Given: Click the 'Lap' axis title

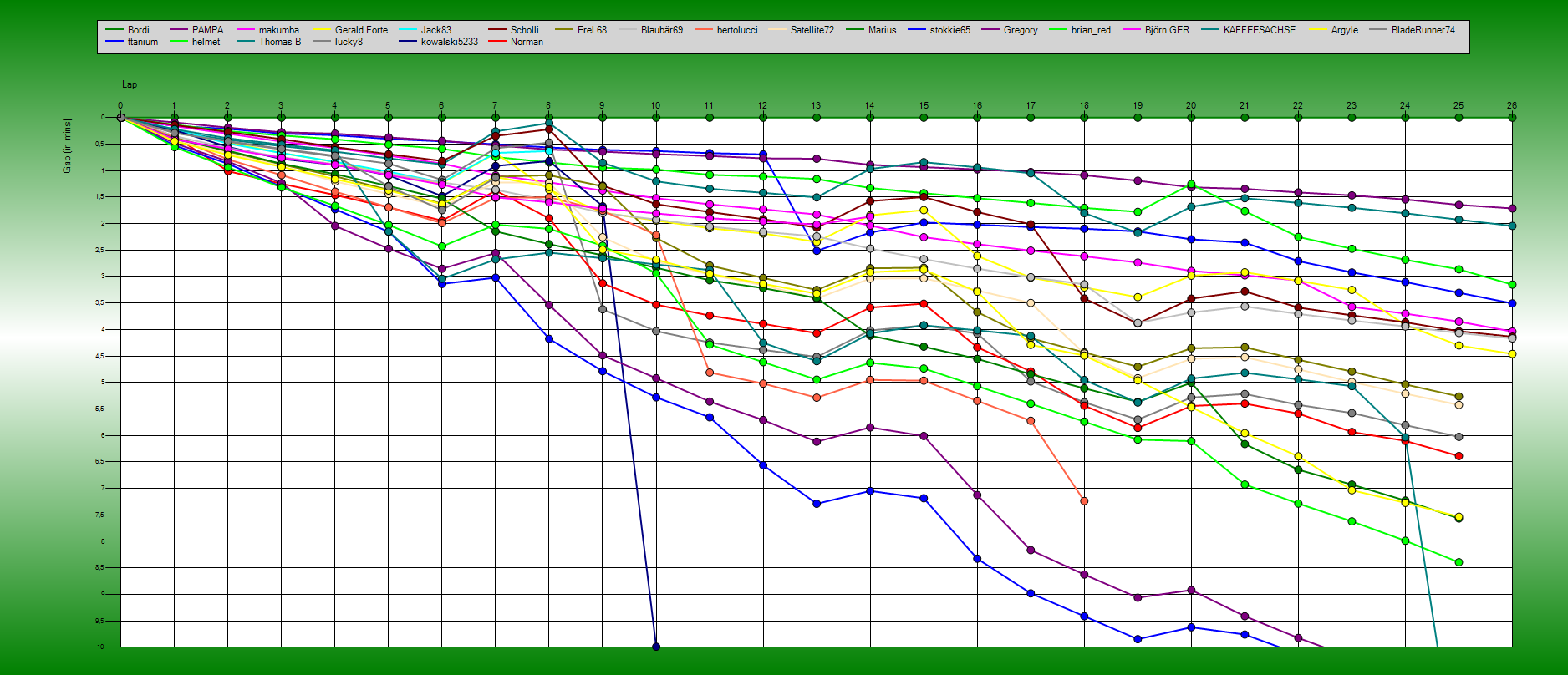Looking at the screenshot, I should click(x=130, y=84).
